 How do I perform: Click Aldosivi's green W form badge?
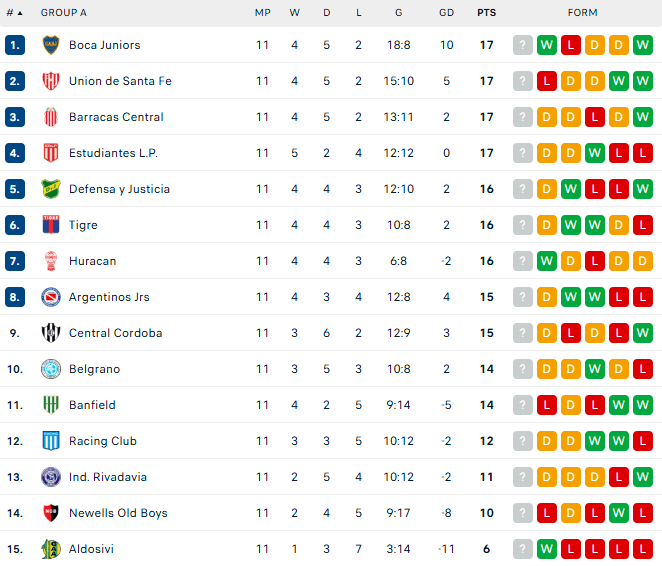click(x=547, y=549)
